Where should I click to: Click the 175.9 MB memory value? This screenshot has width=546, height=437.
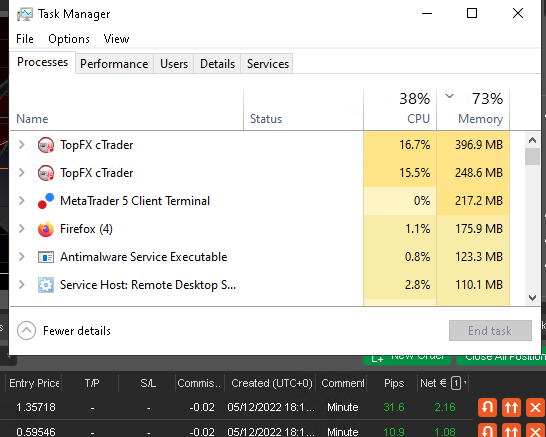479,229
